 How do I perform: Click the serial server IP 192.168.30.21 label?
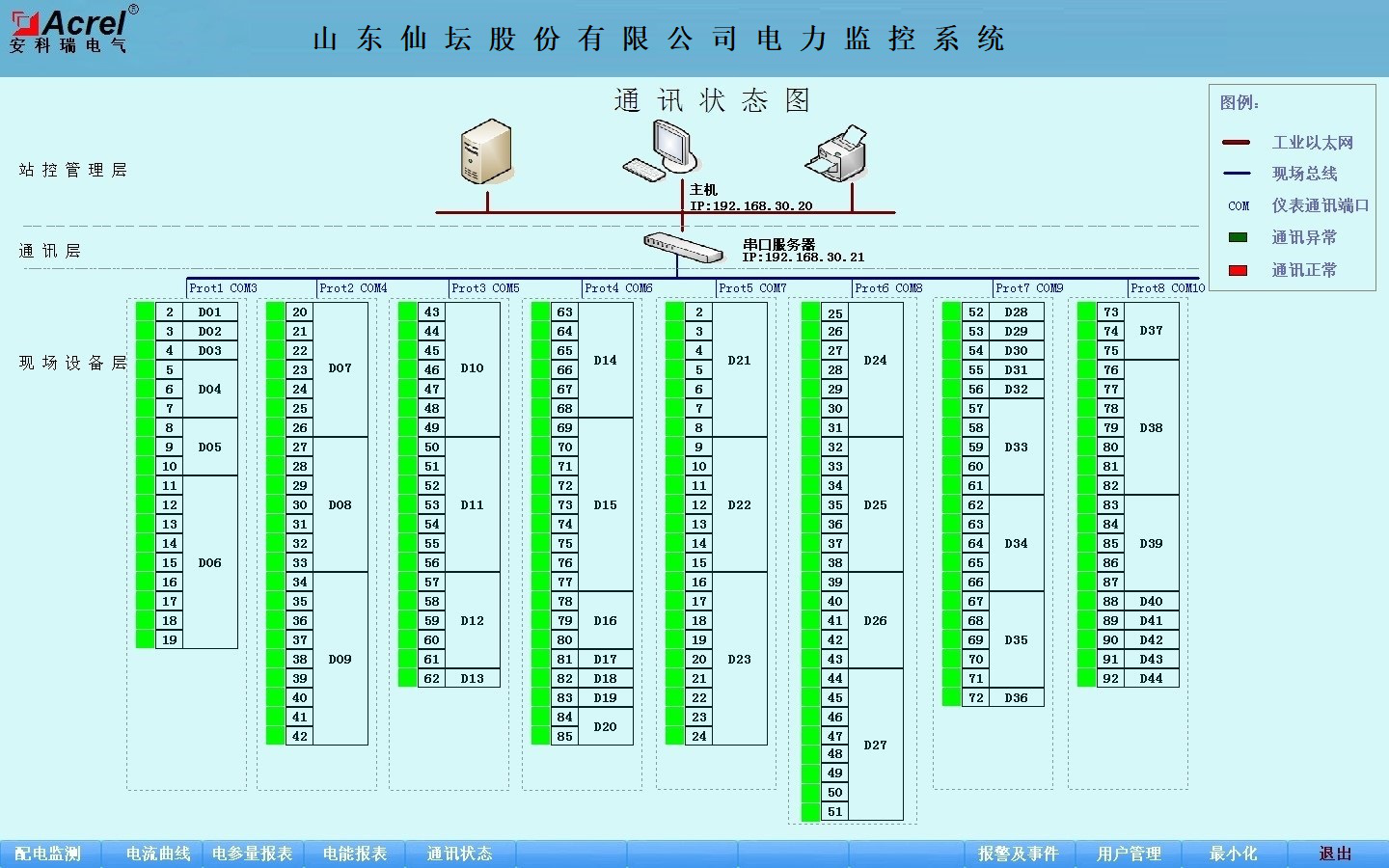tap(803, 258)
